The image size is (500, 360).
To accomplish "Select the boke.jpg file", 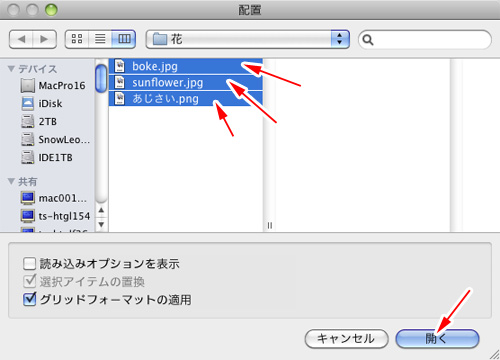I will (186, 66).
